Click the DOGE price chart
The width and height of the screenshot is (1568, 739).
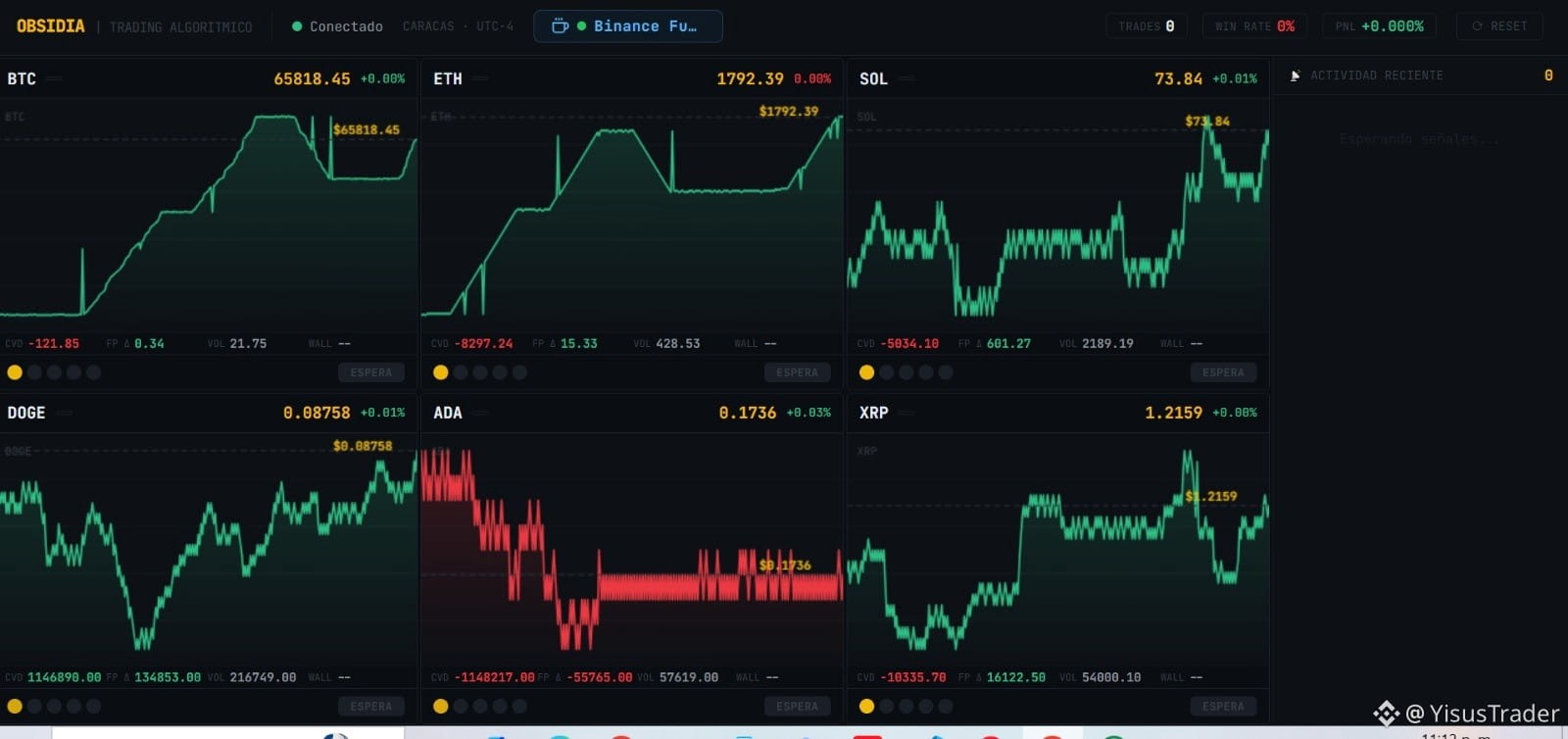click(208, 549)
